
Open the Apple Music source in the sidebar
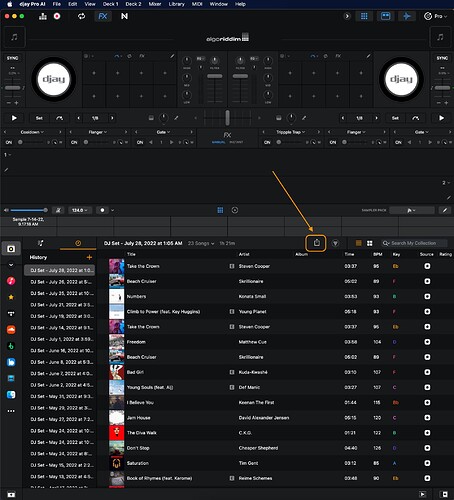coord(11,281)
